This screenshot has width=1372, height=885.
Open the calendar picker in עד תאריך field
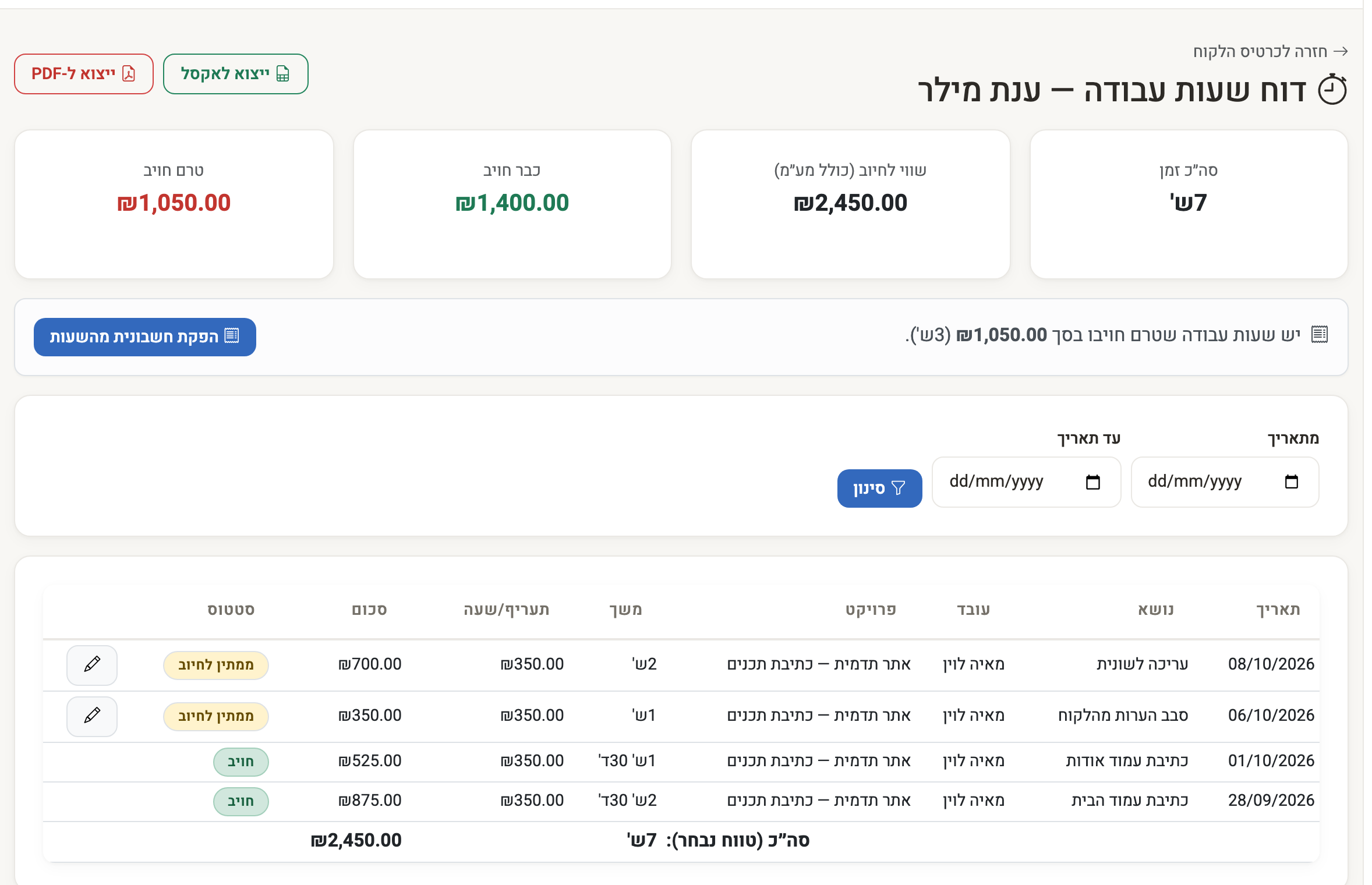click(1092, 482)
